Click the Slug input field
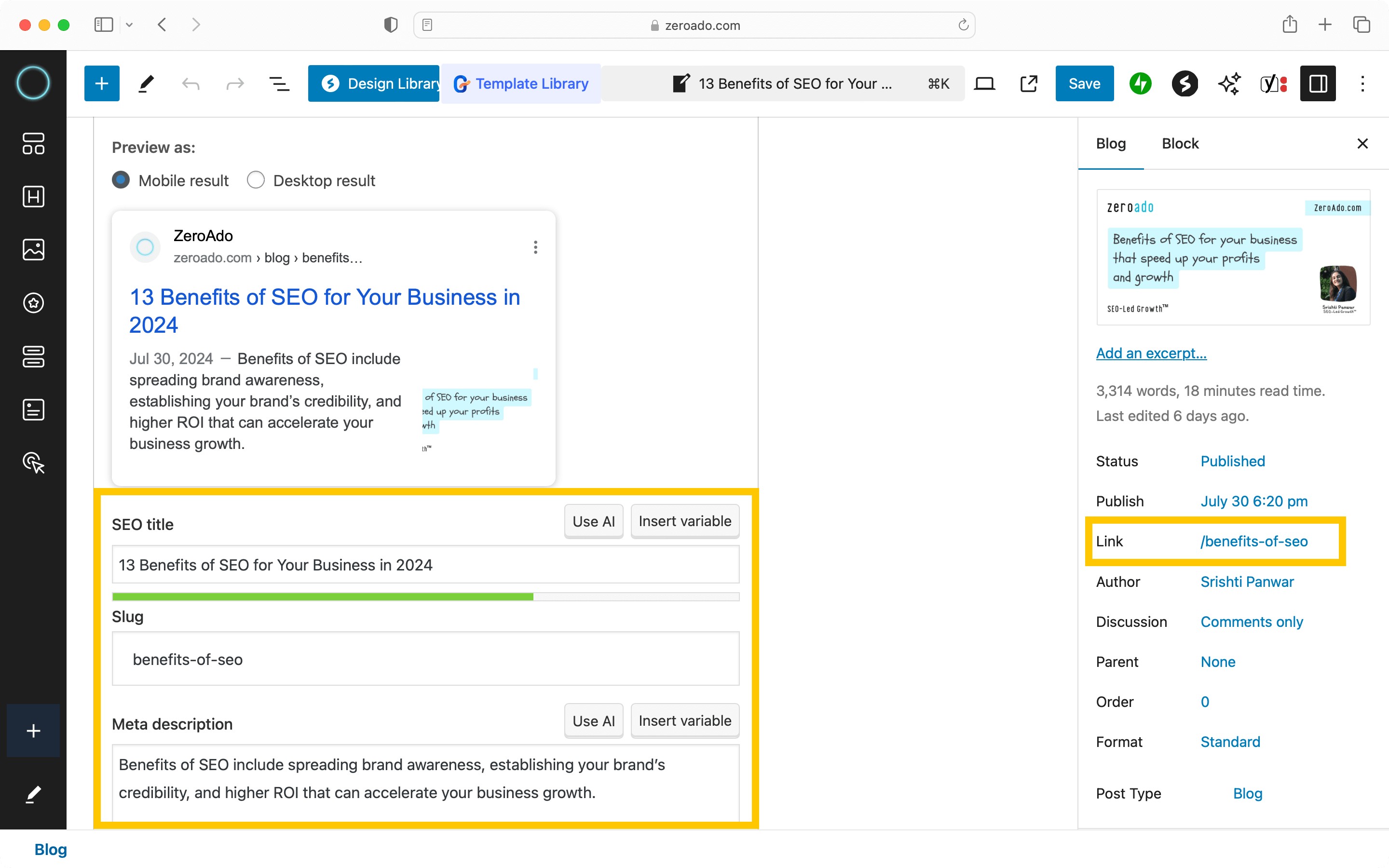This screenshot has width=1389, height=868. pyautogui.click(x=425, y=659)
